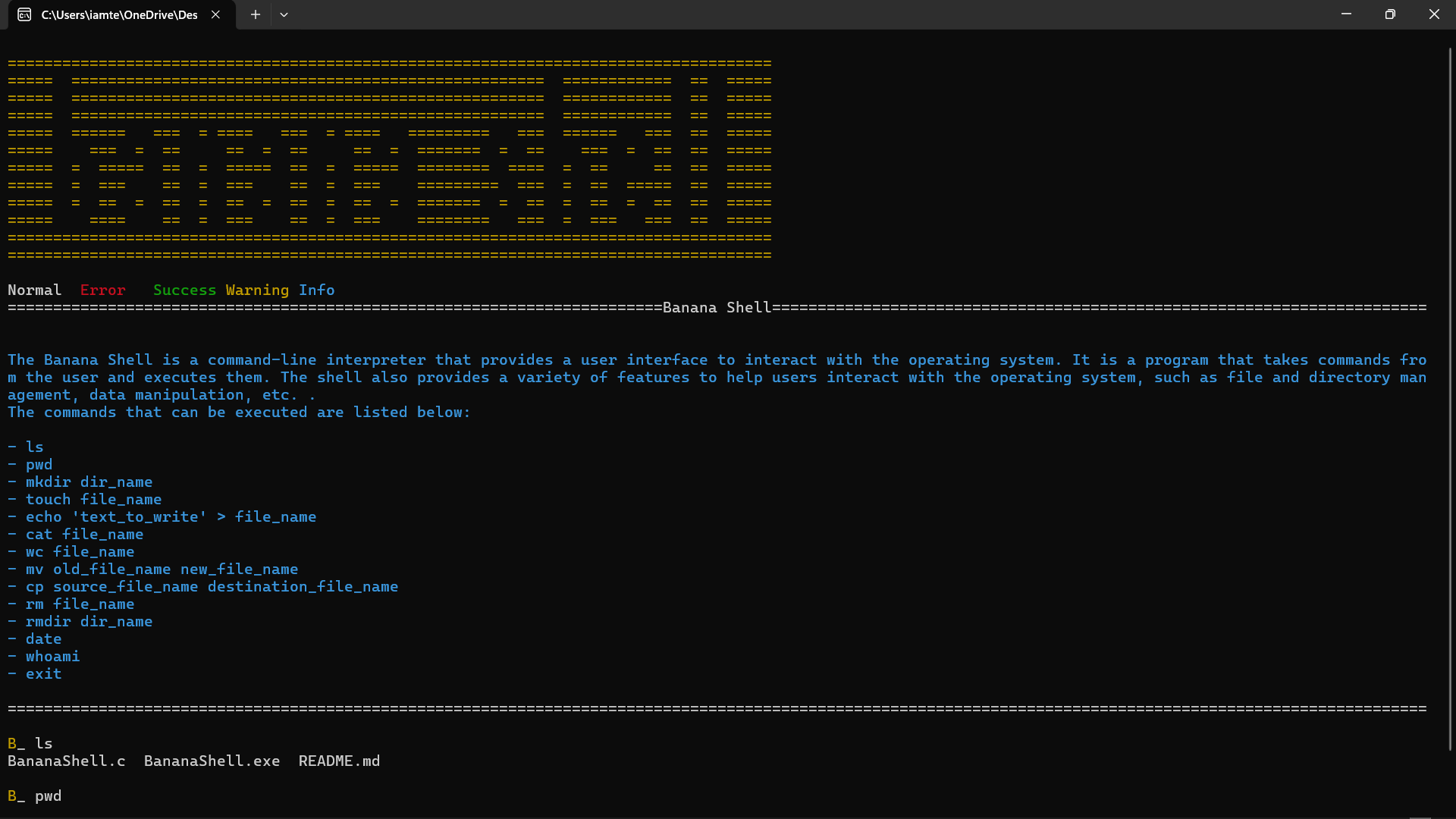Click the blue Info sample text
The image size is (1456, 819).
coord(316,290)
